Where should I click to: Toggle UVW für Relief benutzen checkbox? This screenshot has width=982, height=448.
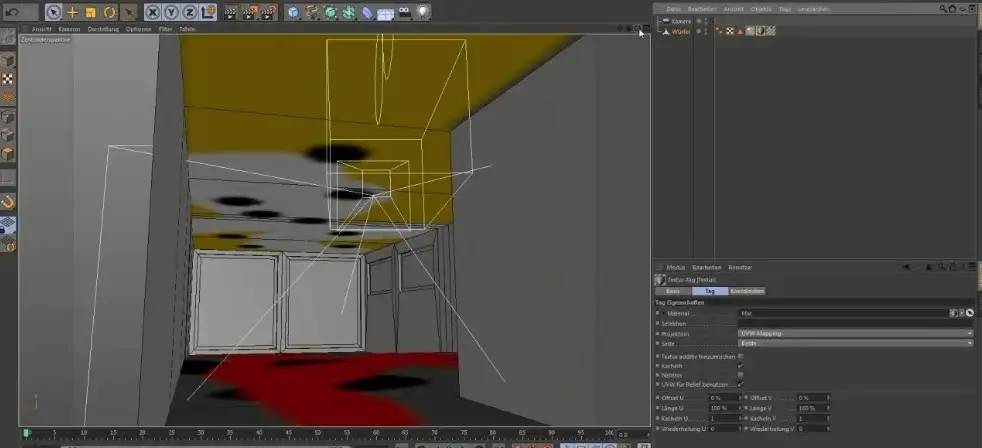pos(740,383)
